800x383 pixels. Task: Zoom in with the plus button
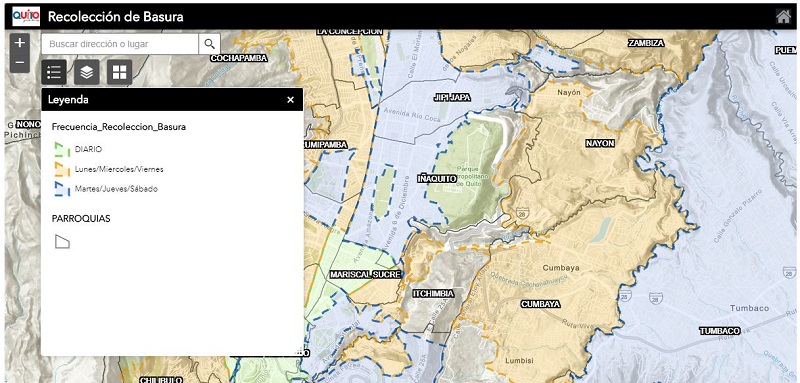point(19,43)
